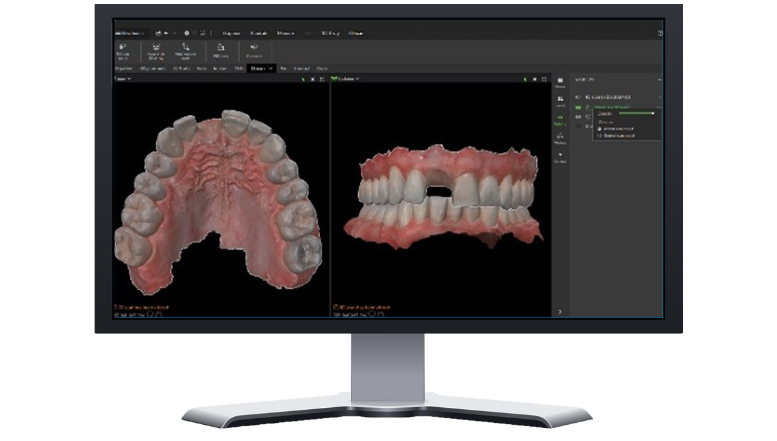Click the dimmed red ribbon tool
Viewport: 777px width, 441px height.
click(254, 51)
